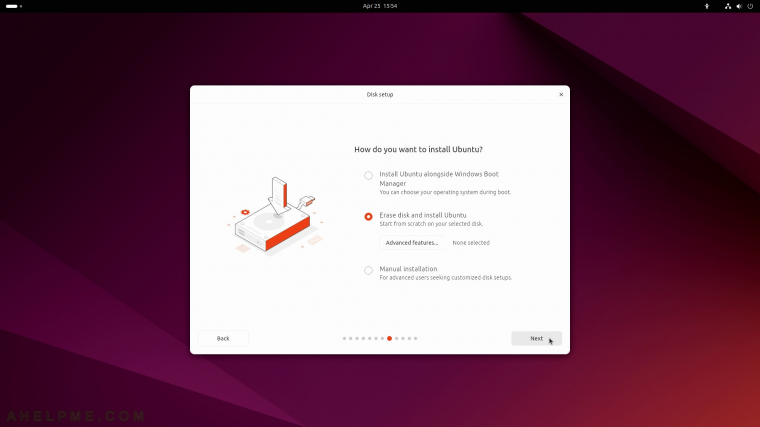
Task: Click the first progress step dot
Action: coord(345,338)
